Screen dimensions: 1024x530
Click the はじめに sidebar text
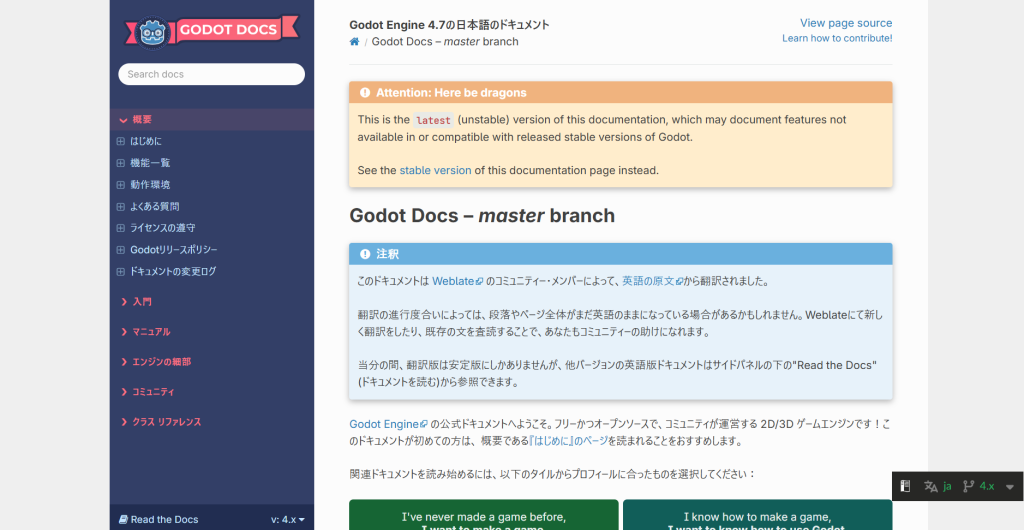[x=146, y=141]
